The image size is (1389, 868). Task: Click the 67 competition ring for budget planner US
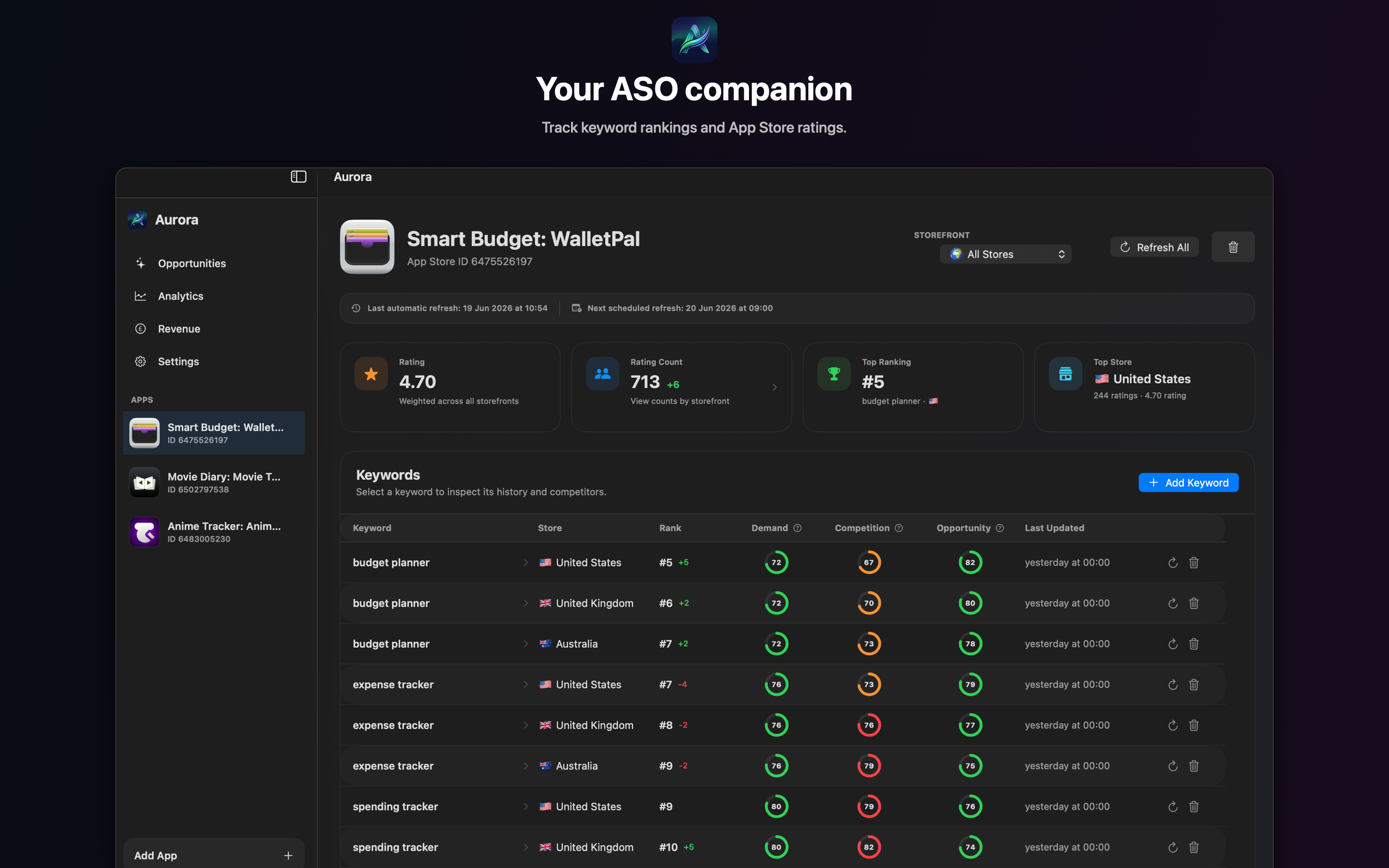click(x=869, y=563)
